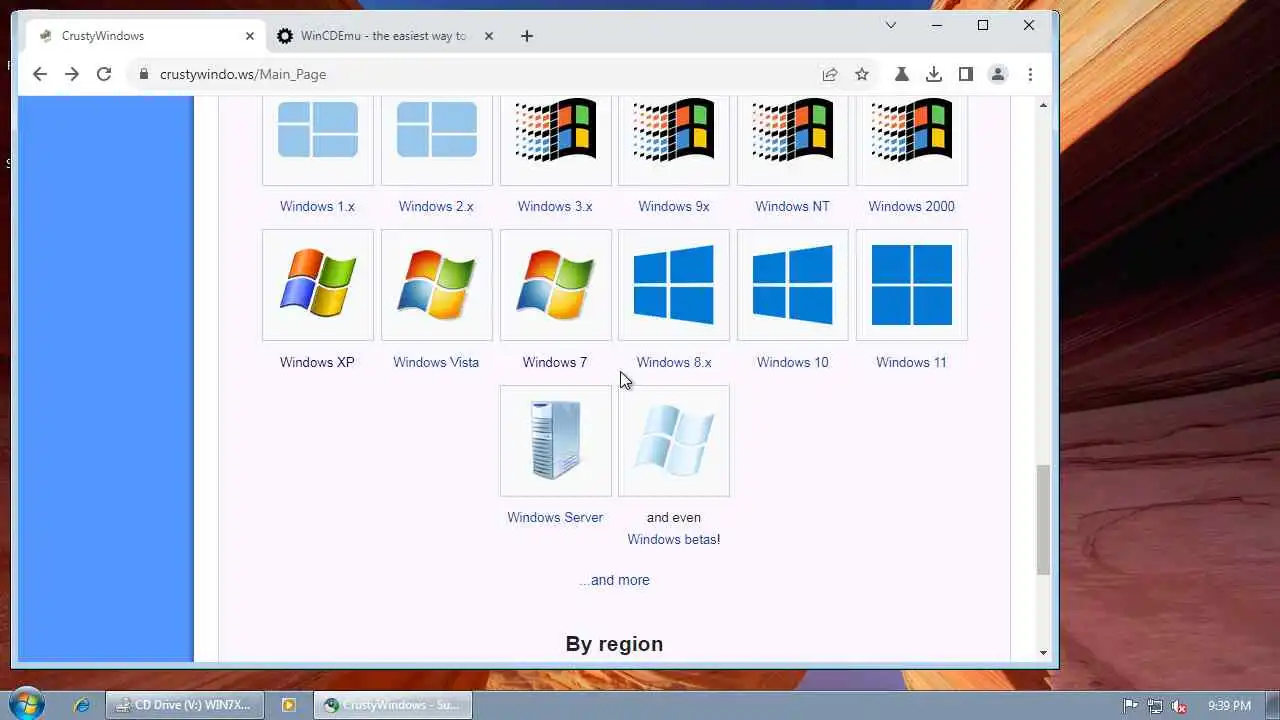Switch to the WinCDEmu tab
Viewport: 1280px width, 720px height.
click(x=384, y=36)
